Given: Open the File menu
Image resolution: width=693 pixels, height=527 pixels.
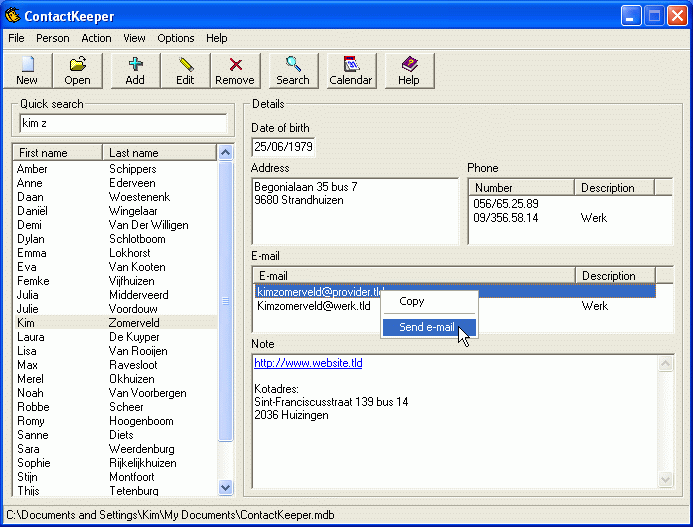Looking at the screenshot, I should pyautogui.click(x=16, y=38).
